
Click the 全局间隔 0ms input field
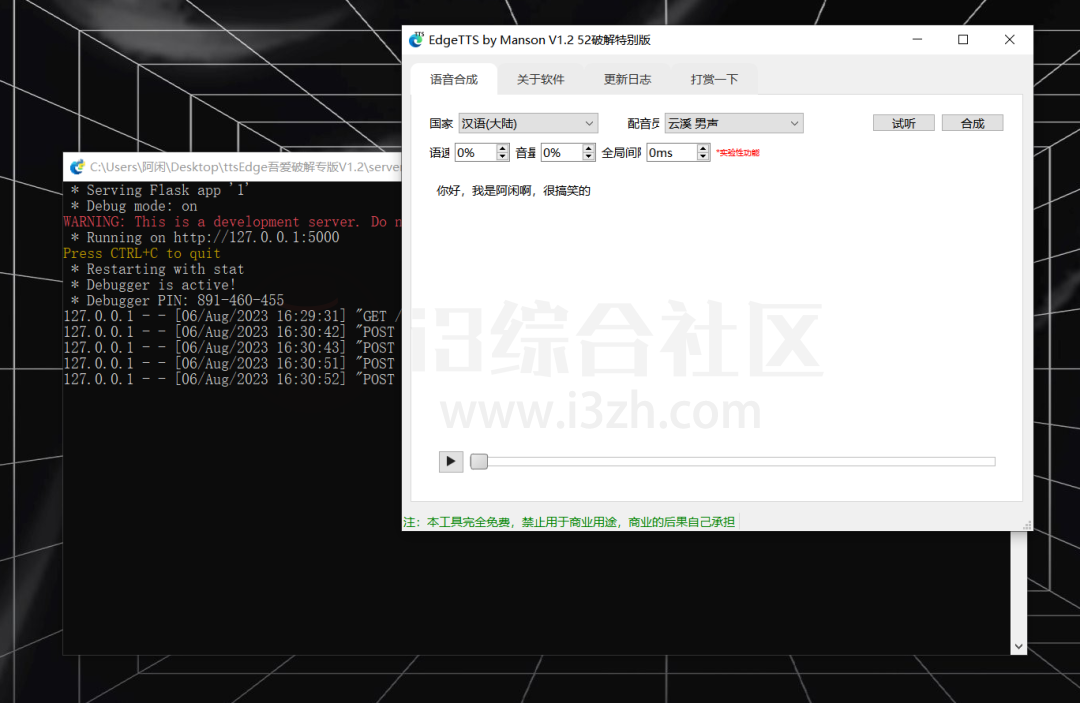click(672, 153)
